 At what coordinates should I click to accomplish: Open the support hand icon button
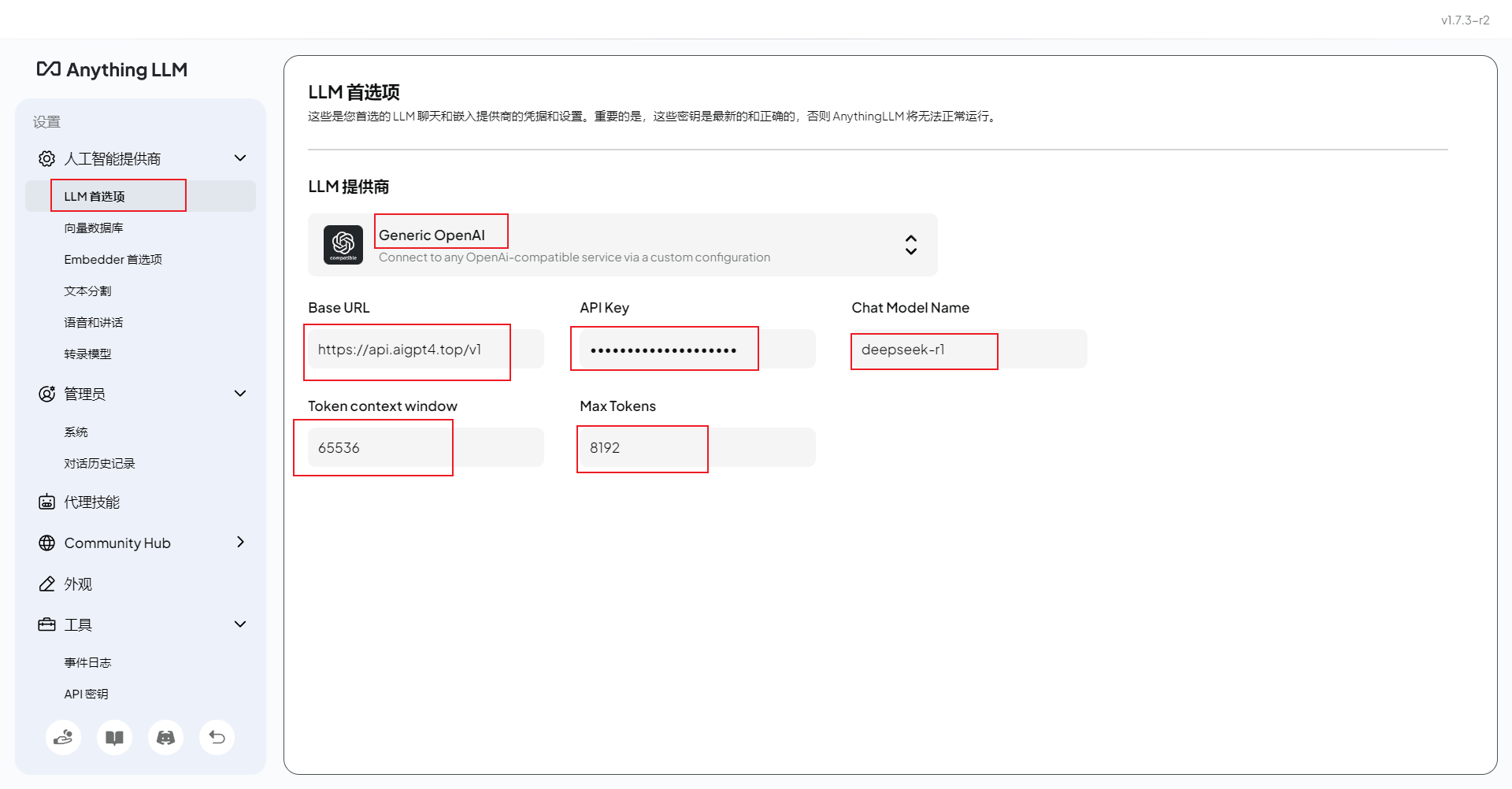pyautogui.click(x=63, y=738)
